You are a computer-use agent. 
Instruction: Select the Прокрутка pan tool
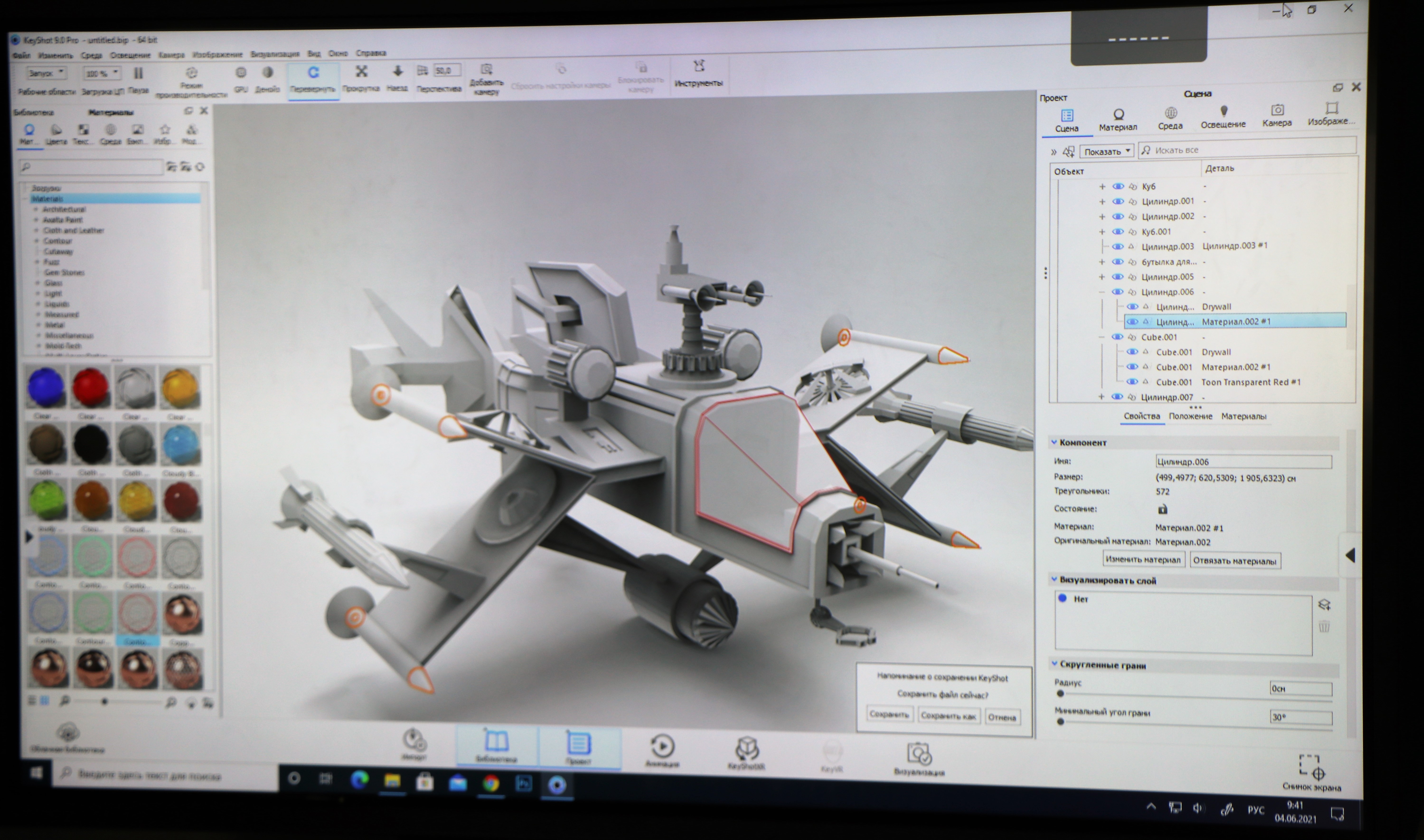tap(361, 78)
